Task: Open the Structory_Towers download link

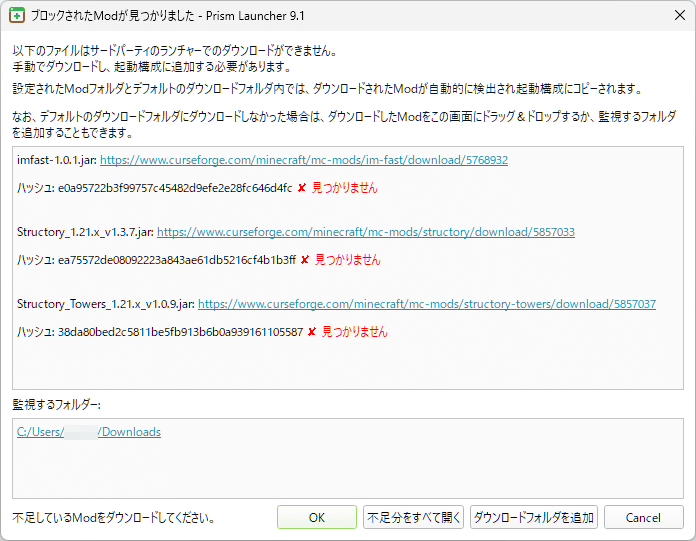Action: [427, 304]
